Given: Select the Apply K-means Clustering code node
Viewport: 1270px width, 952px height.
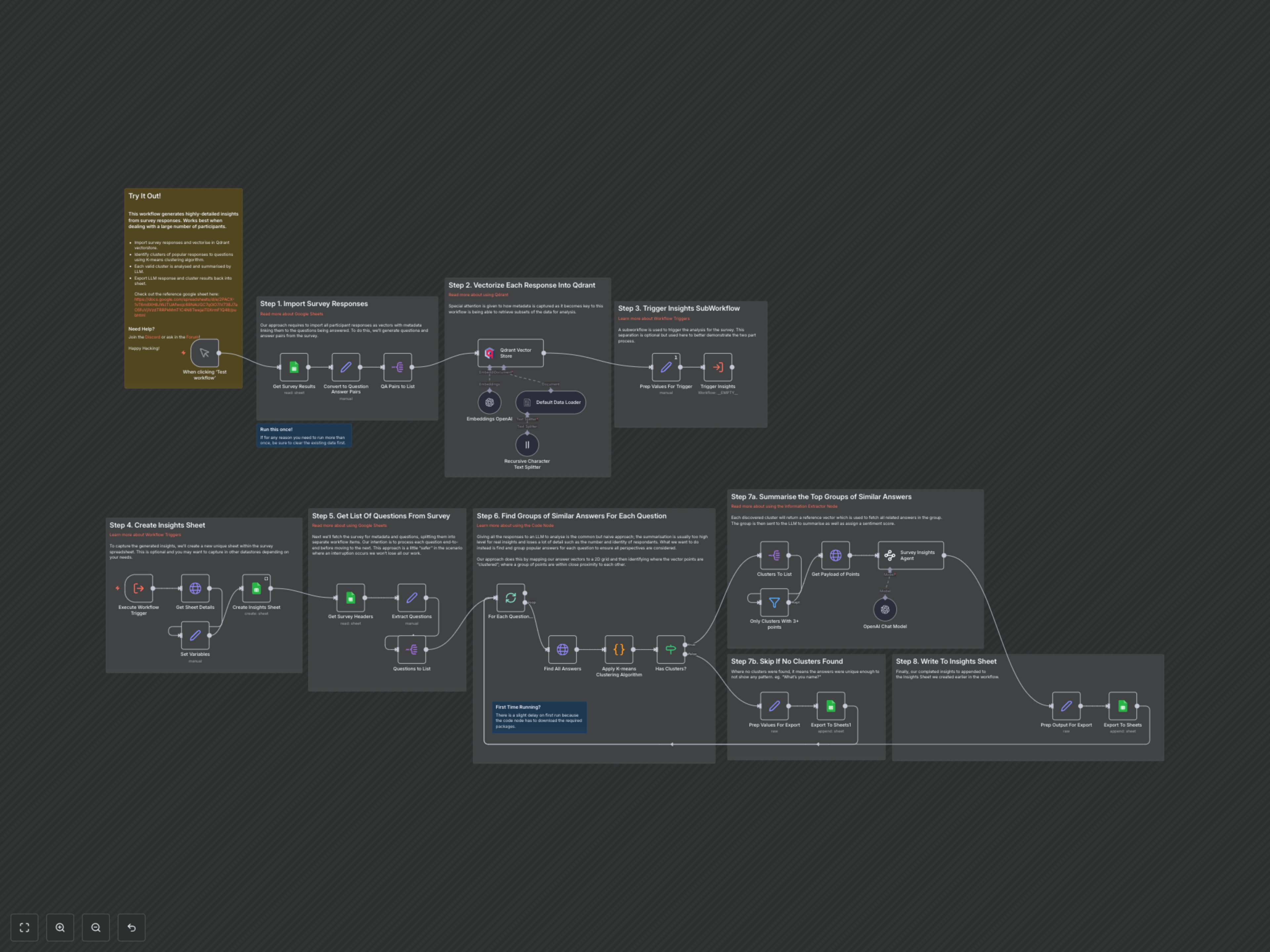Looking at the screenshot, I should [618, 649].
